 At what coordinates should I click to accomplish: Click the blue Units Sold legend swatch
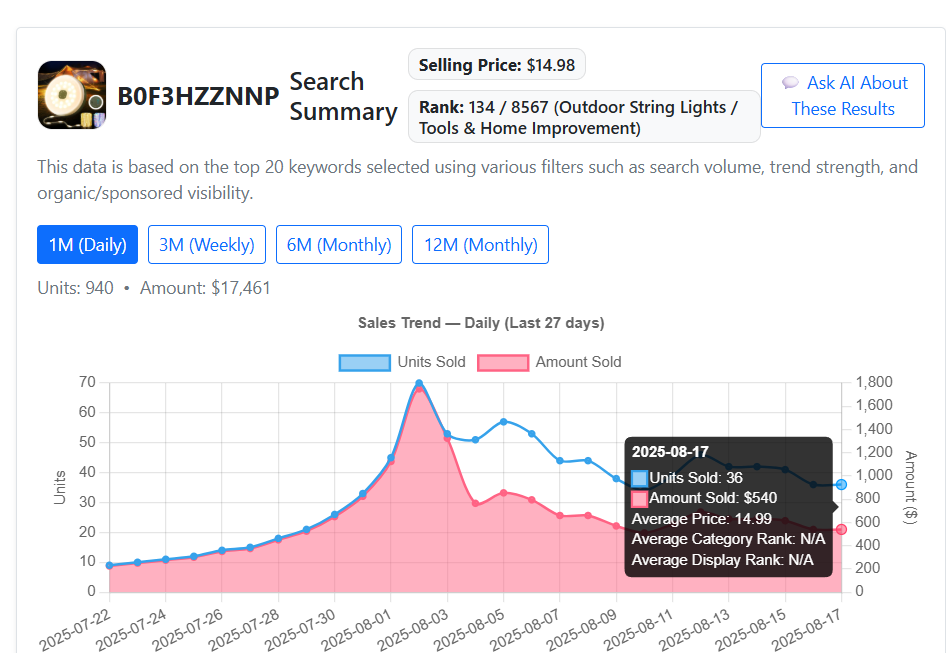(364, 362)
